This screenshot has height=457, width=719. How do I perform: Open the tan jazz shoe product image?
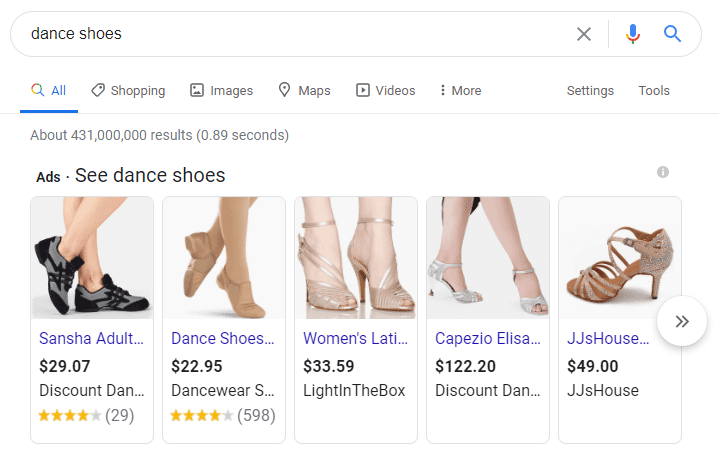click(224, 258)
